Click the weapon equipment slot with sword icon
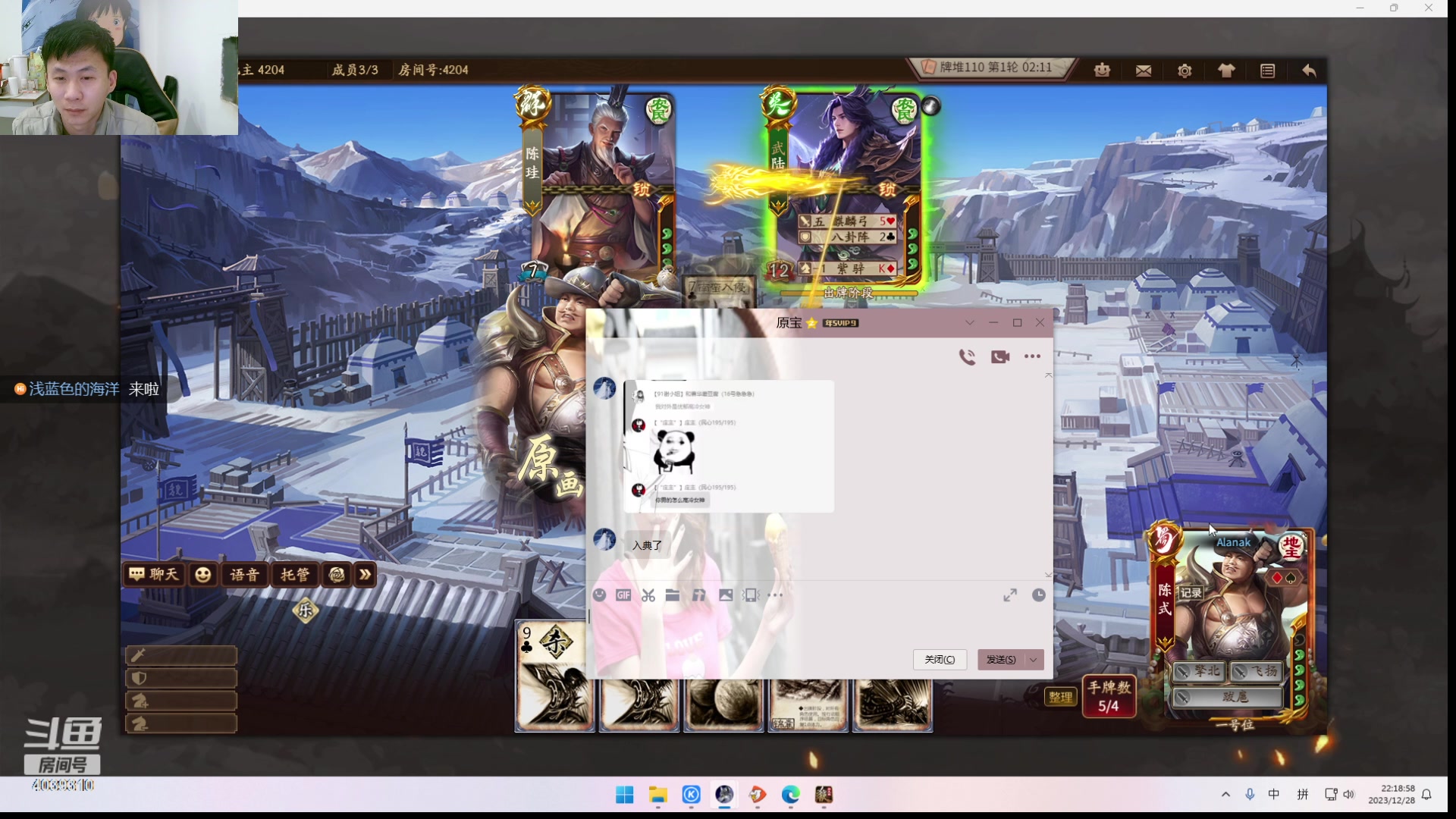This screenshot has height=819, width=1456. (x=181, y=655)
